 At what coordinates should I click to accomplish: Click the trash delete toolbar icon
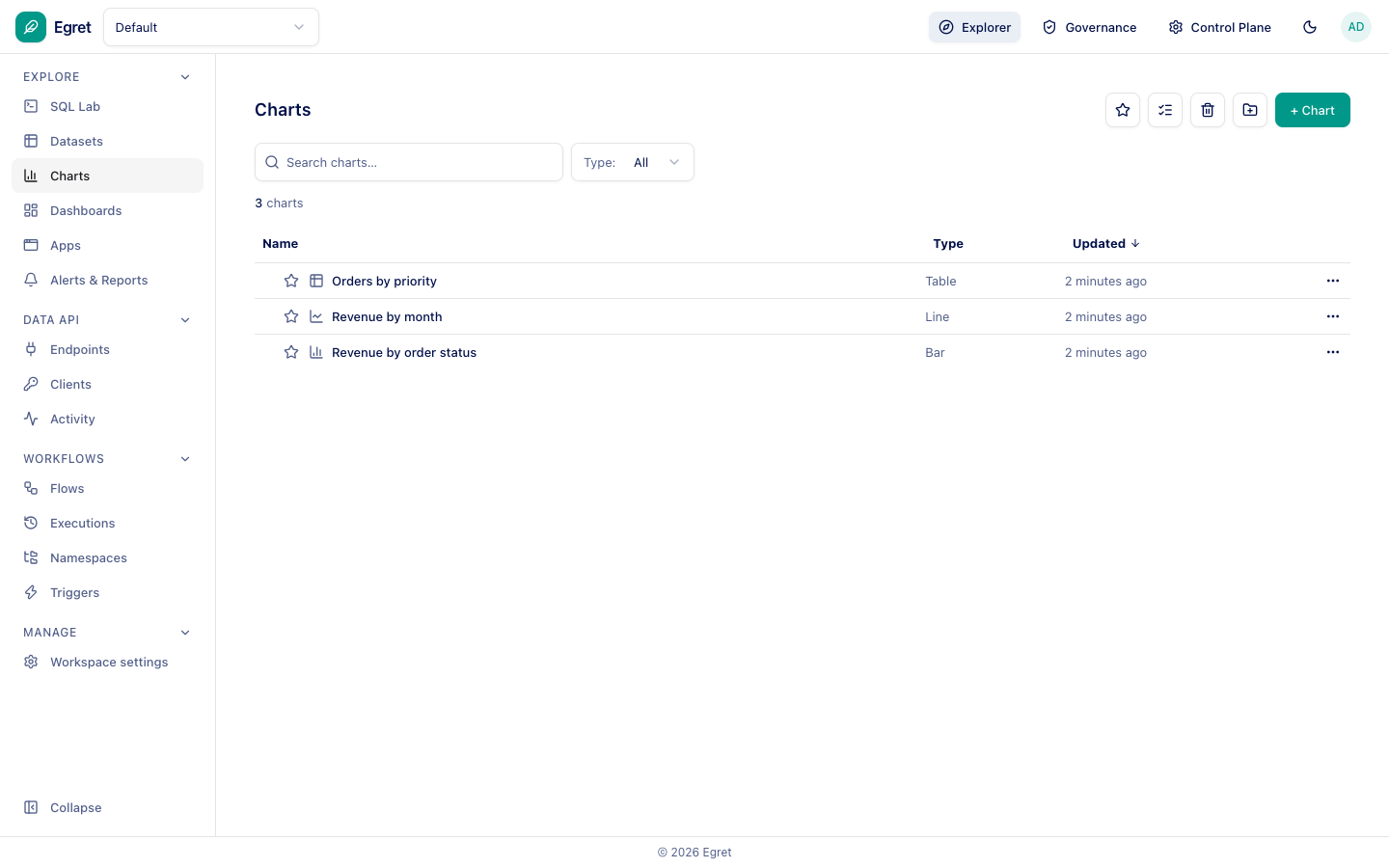coord(1208,110)
